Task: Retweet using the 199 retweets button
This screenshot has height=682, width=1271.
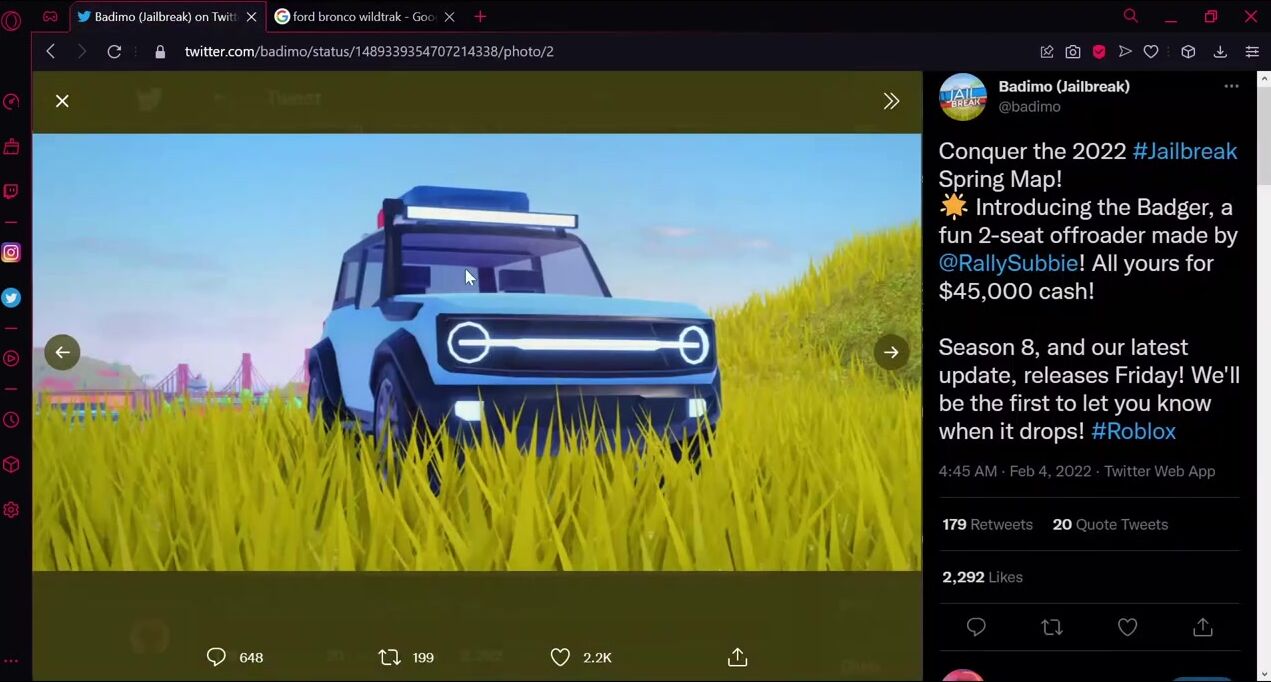Action: [406, 657]
